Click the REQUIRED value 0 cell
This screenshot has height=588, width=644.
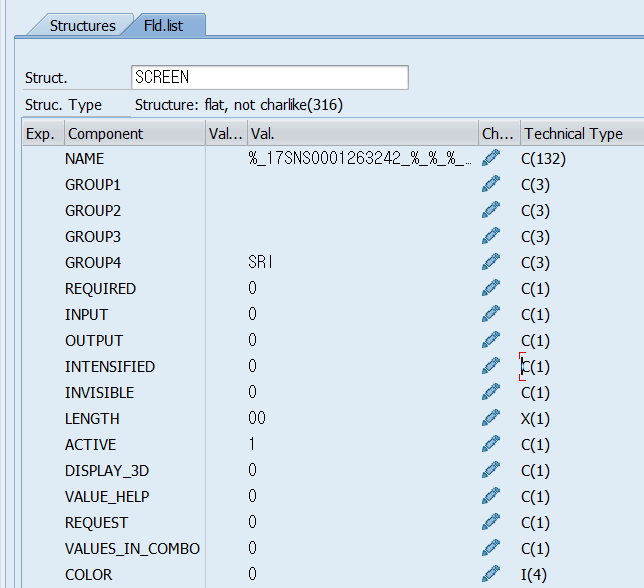pyautogui.click(x=252, y=288)
